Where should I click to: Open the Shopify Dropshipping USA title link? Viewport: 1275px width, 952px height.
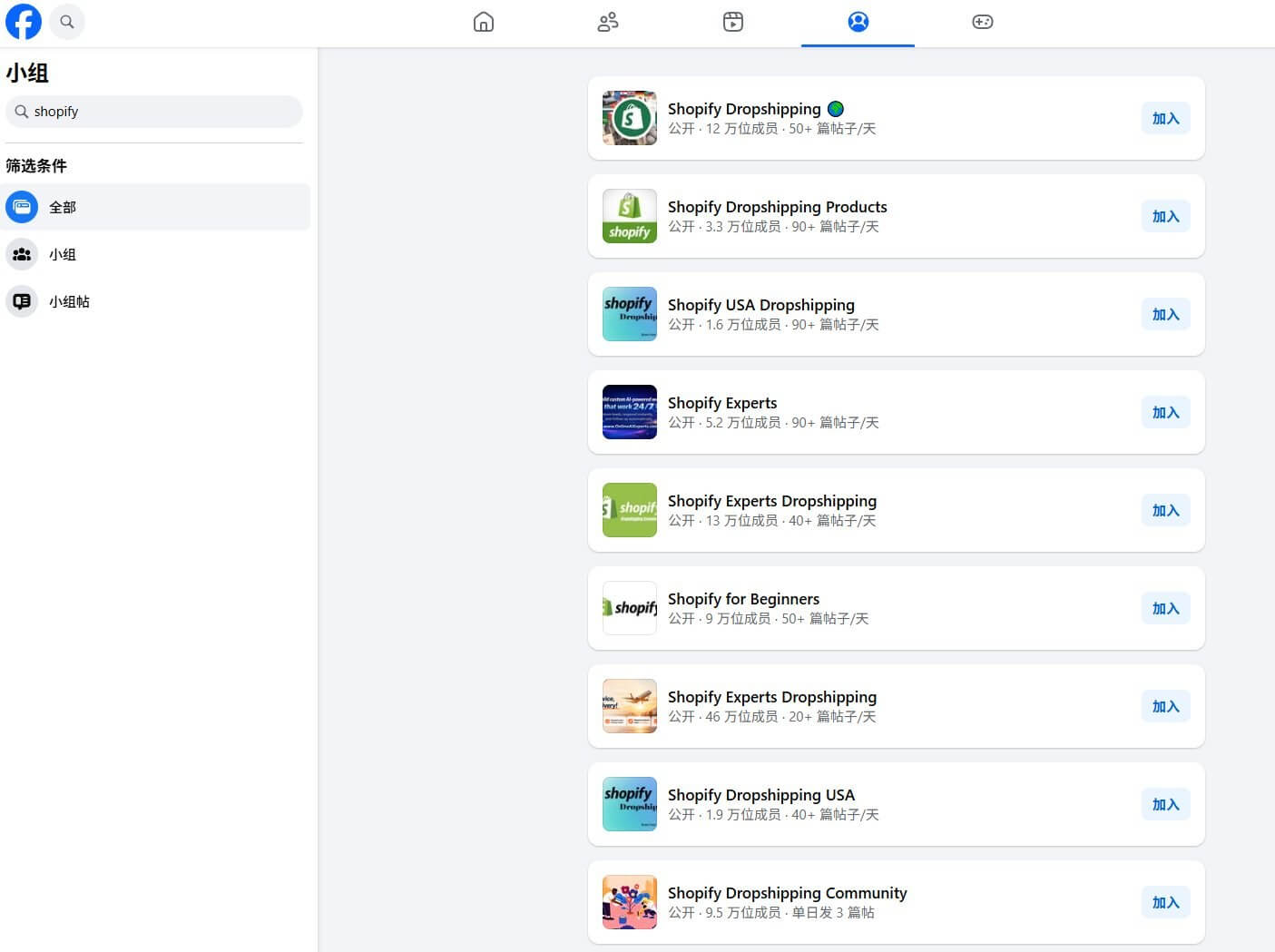(761, 795)
